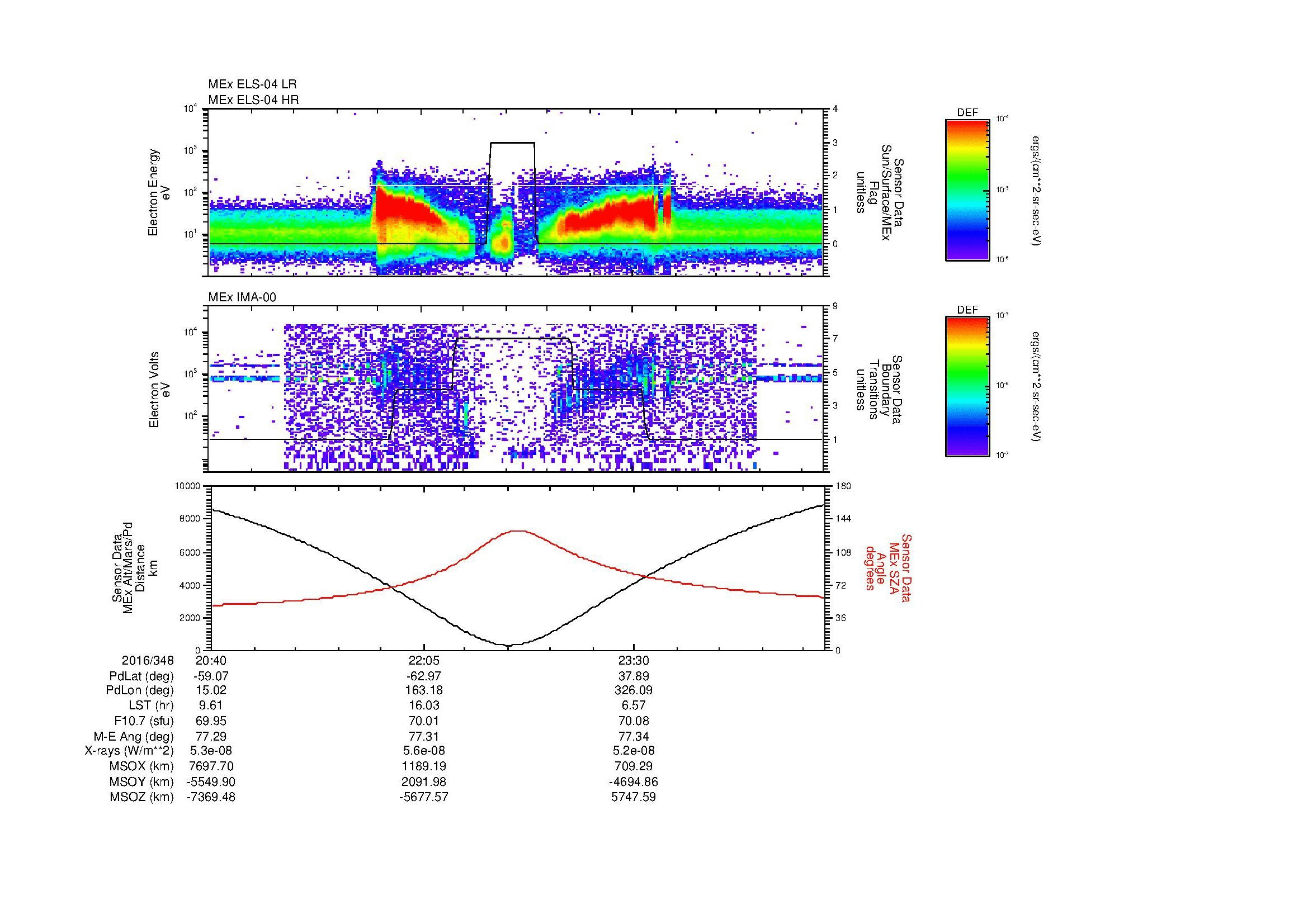
Task: Click the minimum of the black altitude curve
Action: [x=509, y=645]
